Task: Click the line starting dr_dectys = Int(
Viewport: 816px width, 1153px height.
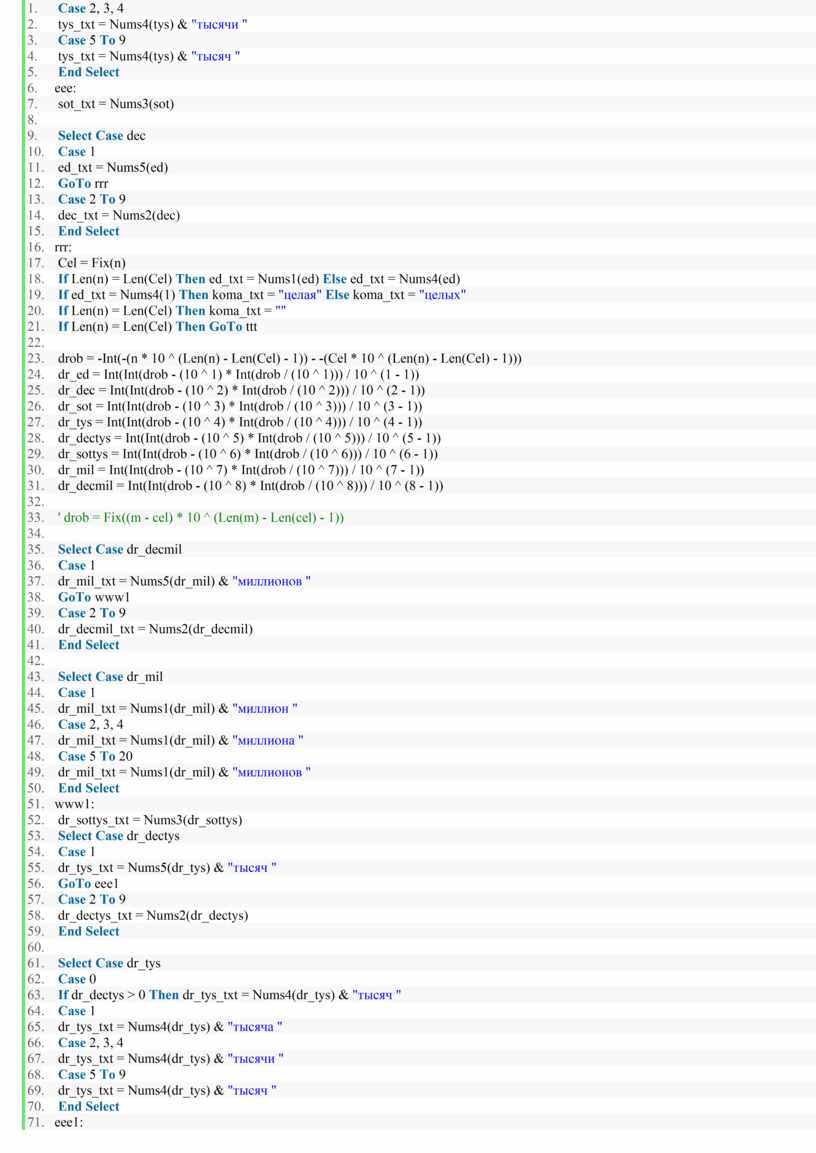Action: coord(249,438)
